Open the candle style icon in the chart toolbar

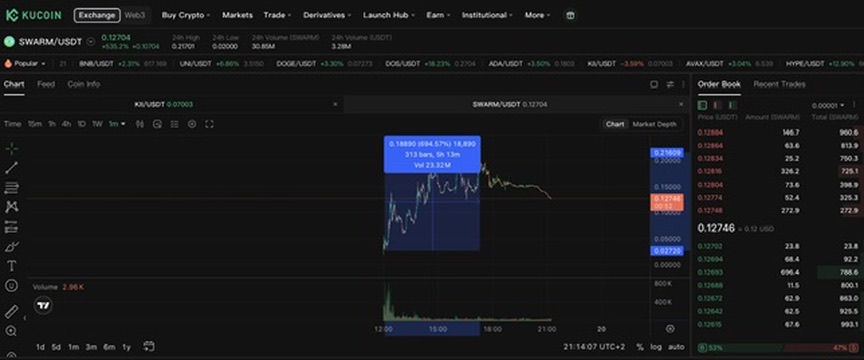click(x=140, y=124)
